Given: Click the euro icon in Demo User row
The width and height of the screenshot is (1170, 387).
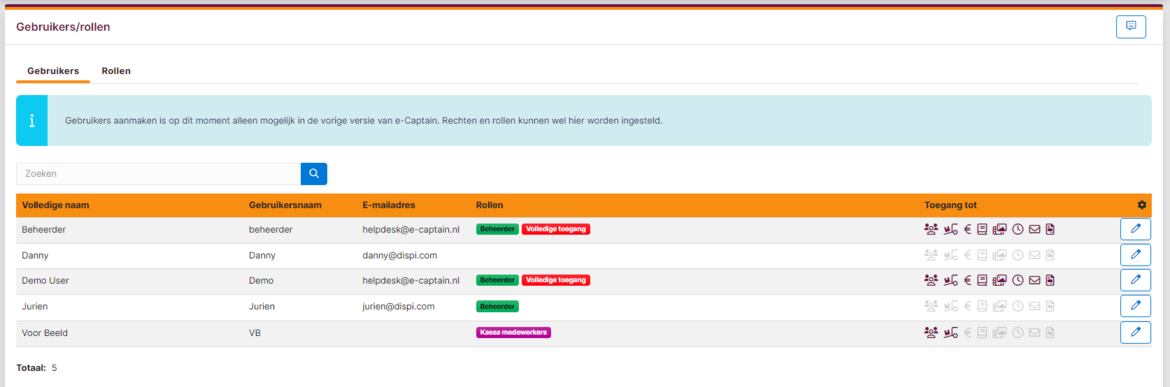Looking at the screenshot, I should (968, 280).
